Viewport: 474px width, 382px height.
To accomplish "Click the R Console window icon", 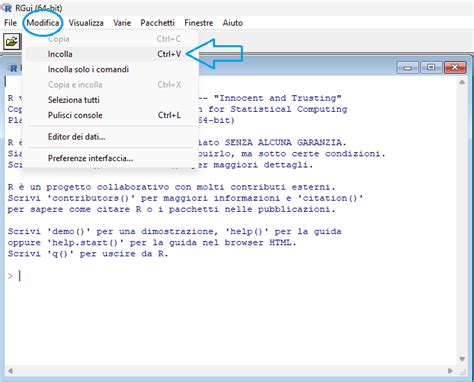I will (13, 68).
